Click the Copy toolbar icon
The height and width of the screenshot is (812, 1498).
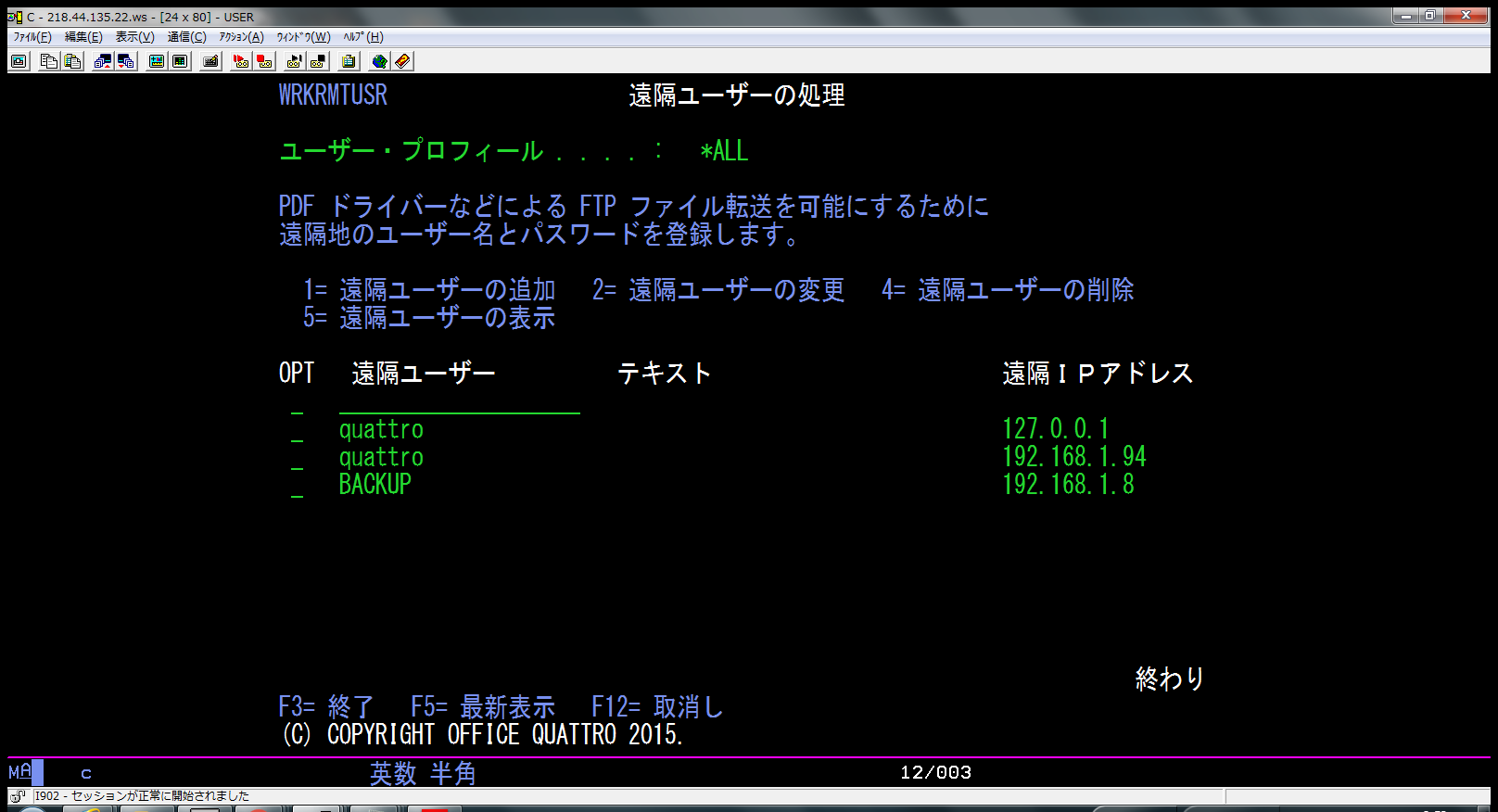(x=49, y=61)
